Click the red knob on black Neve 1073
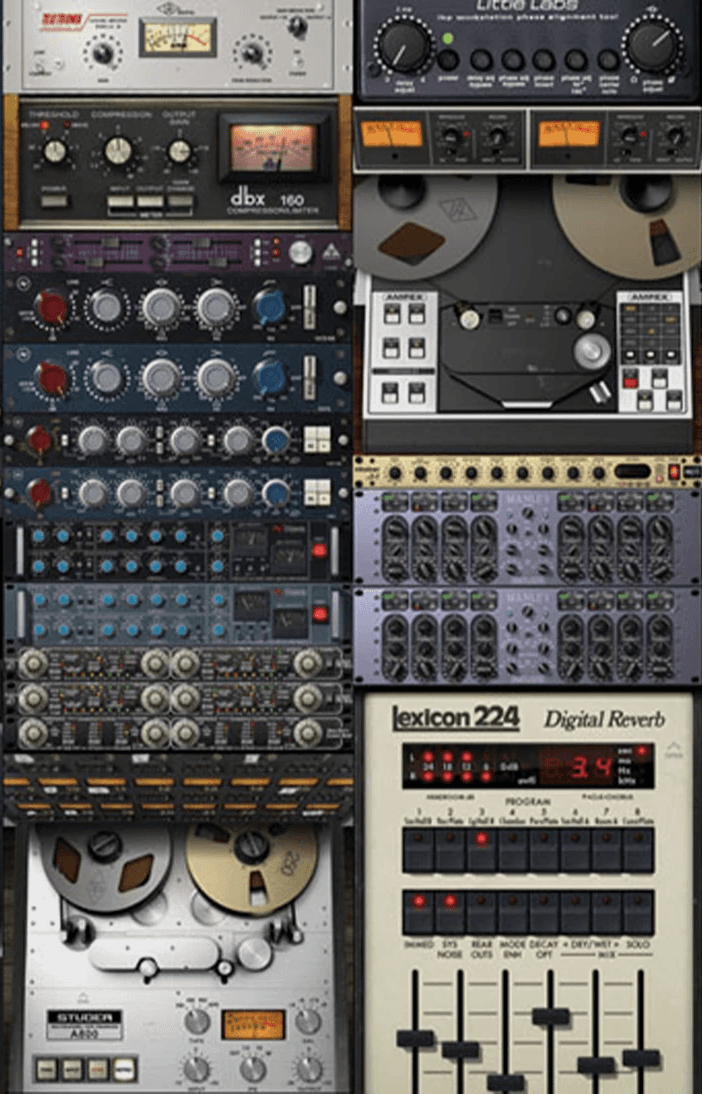Viewport: 702px width, 1094px height. [52, 308]
